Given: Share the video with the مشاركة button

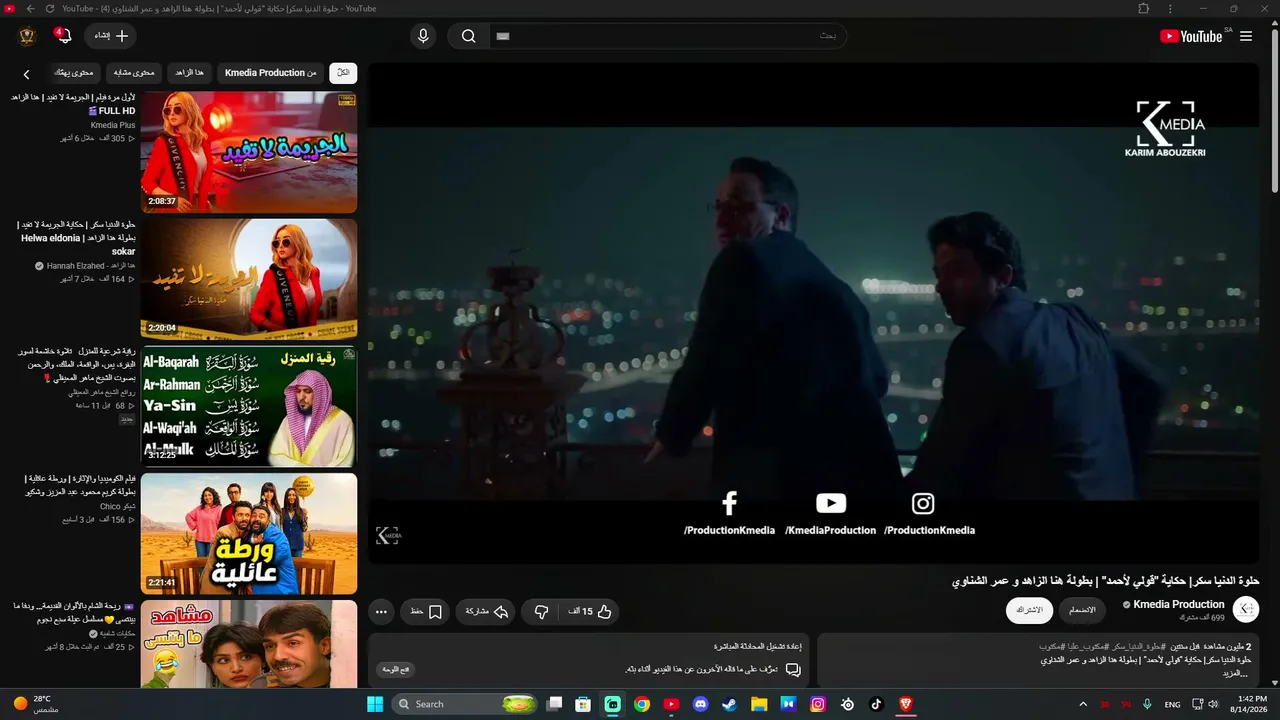Looking at the screenshot, I should tap(487, 611).
